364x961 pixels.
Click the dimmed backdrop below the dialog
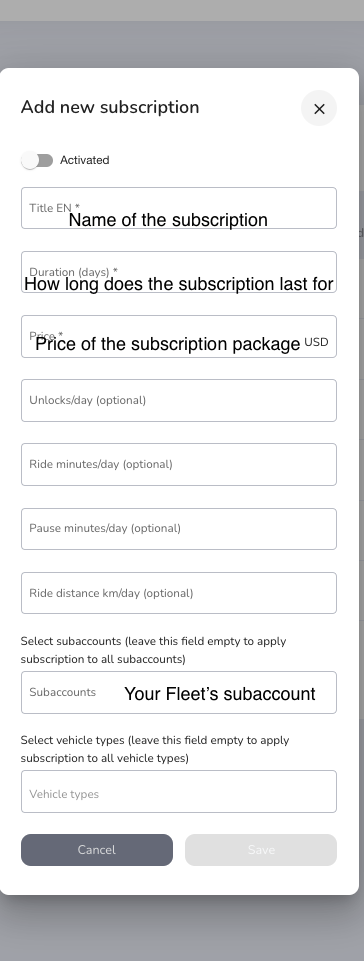click(x=182, y=929)
